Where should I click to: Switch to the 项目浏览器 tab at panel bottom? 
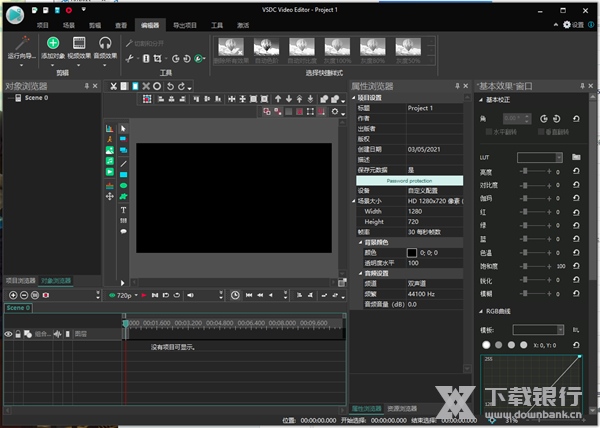(x=20, y=281)
